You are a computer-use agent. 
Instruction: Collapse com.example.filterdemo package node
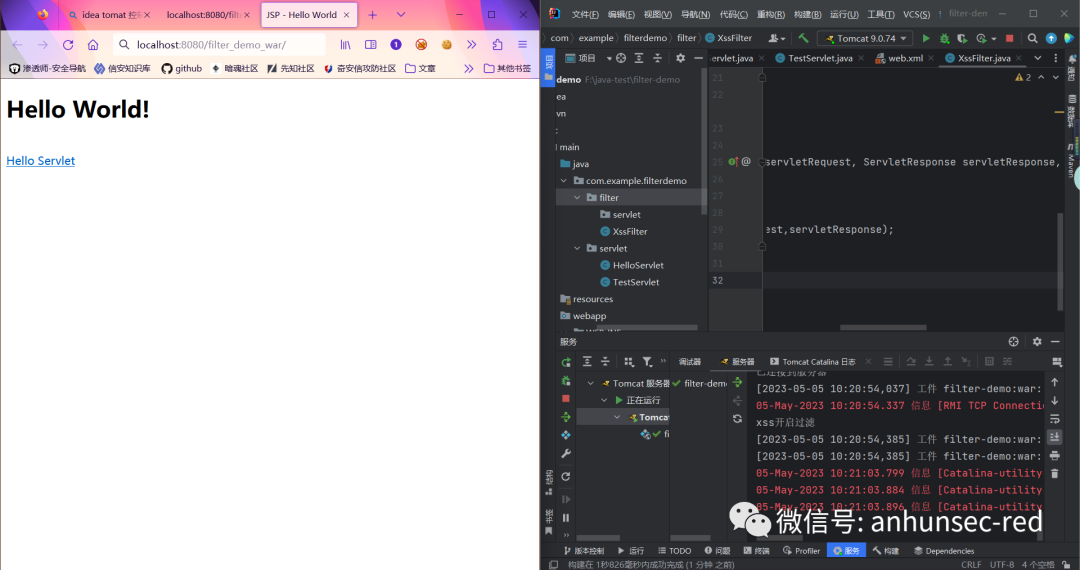click(x=564, y=181)
